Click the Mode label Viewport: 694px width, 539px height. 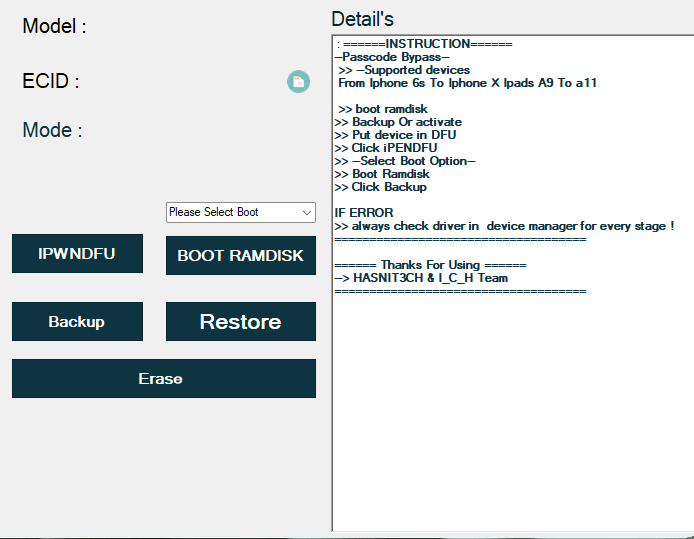pos(52,130)
